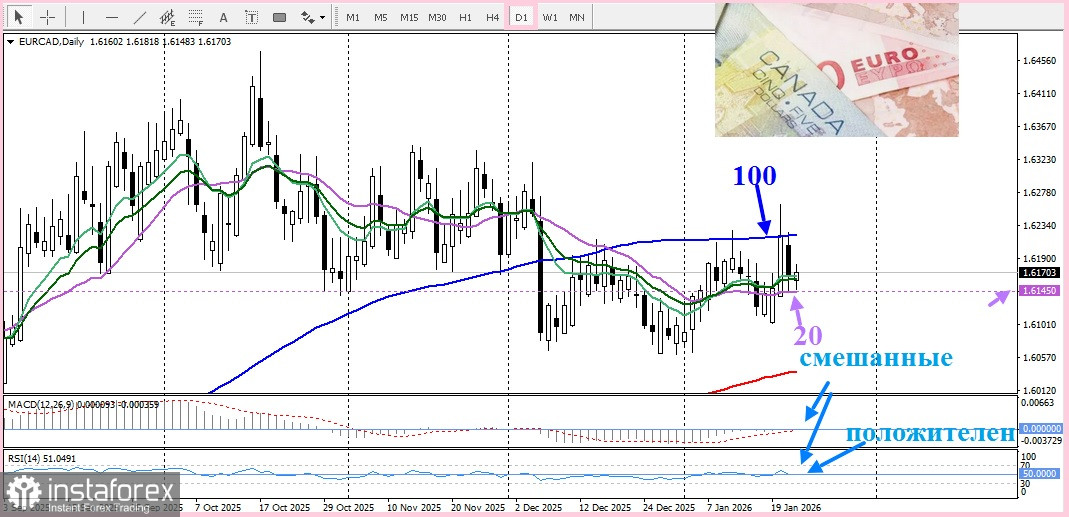The width and height of the screenshot is (1069, 517).
Task: Select the equidistant channel tool
Action: [x=167, y=17]
